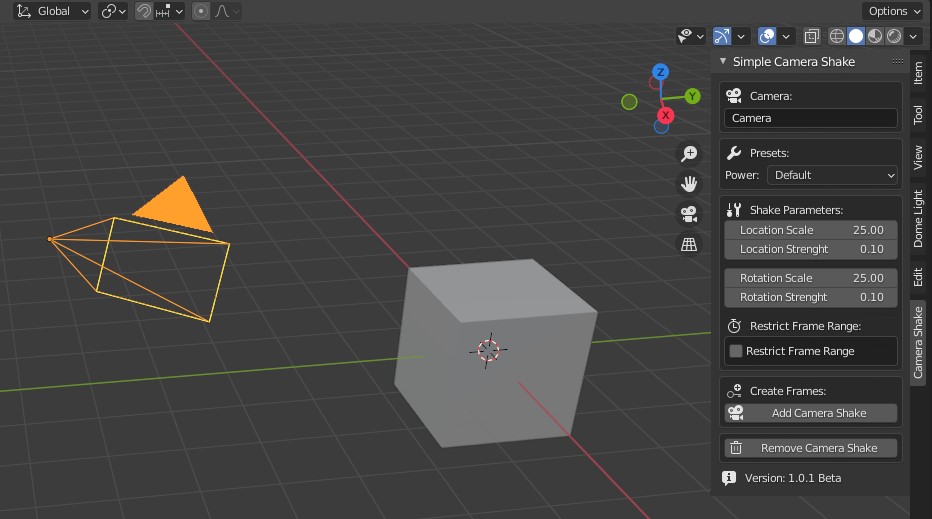
Task: Click the Rotation Scale slider field
Action: (811, 278)
